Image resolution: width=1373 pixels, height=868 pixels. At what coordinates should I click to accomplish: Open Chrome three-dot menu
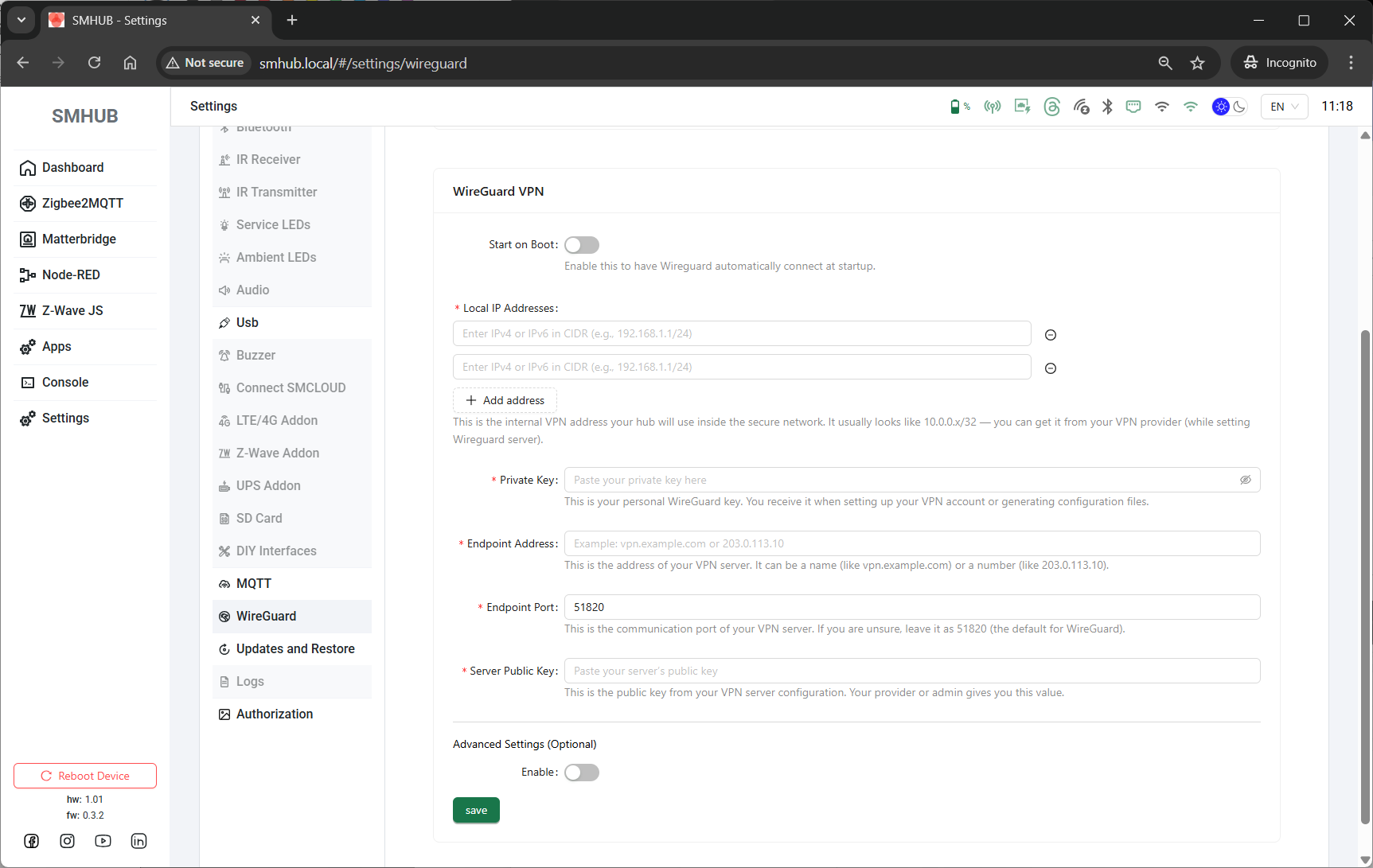pyautogui.click(x=1351, y=63)
